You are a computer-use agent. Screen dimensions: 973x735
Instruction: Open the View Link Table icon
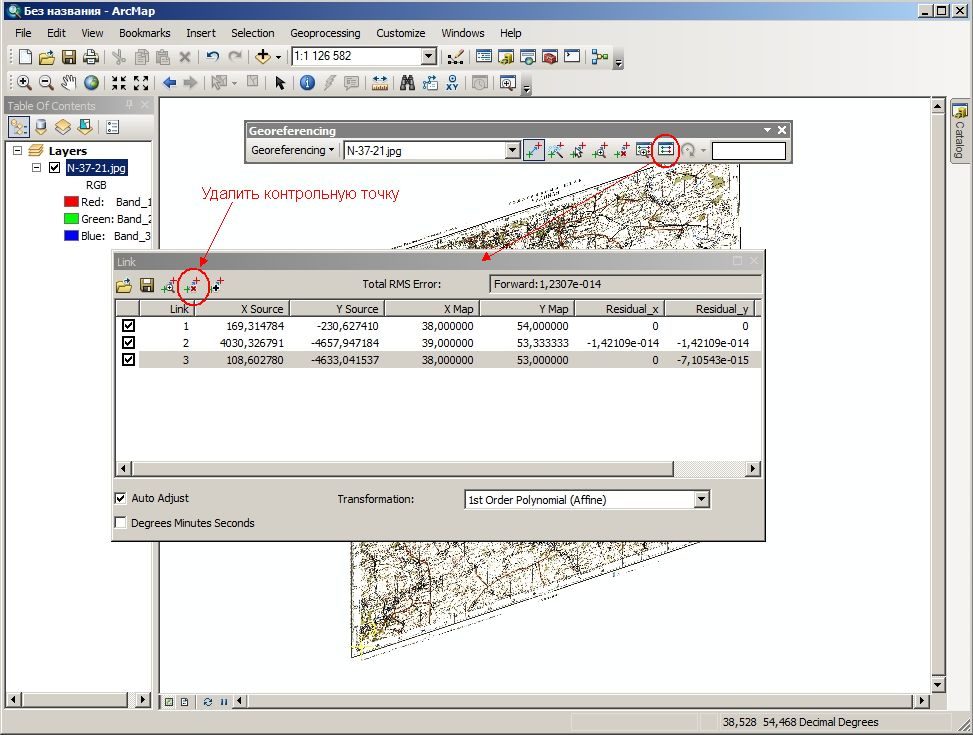coord(666,150)
